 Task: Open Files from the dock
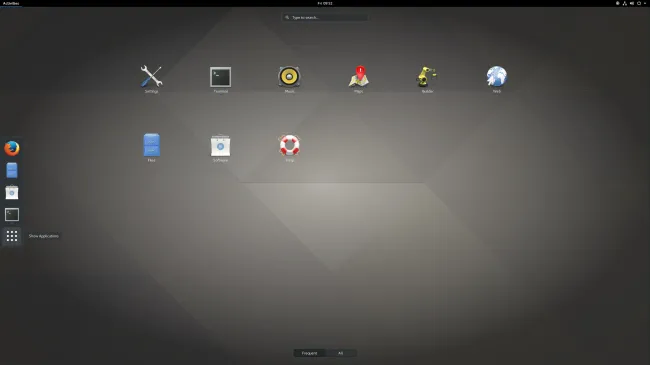[12, 170]
